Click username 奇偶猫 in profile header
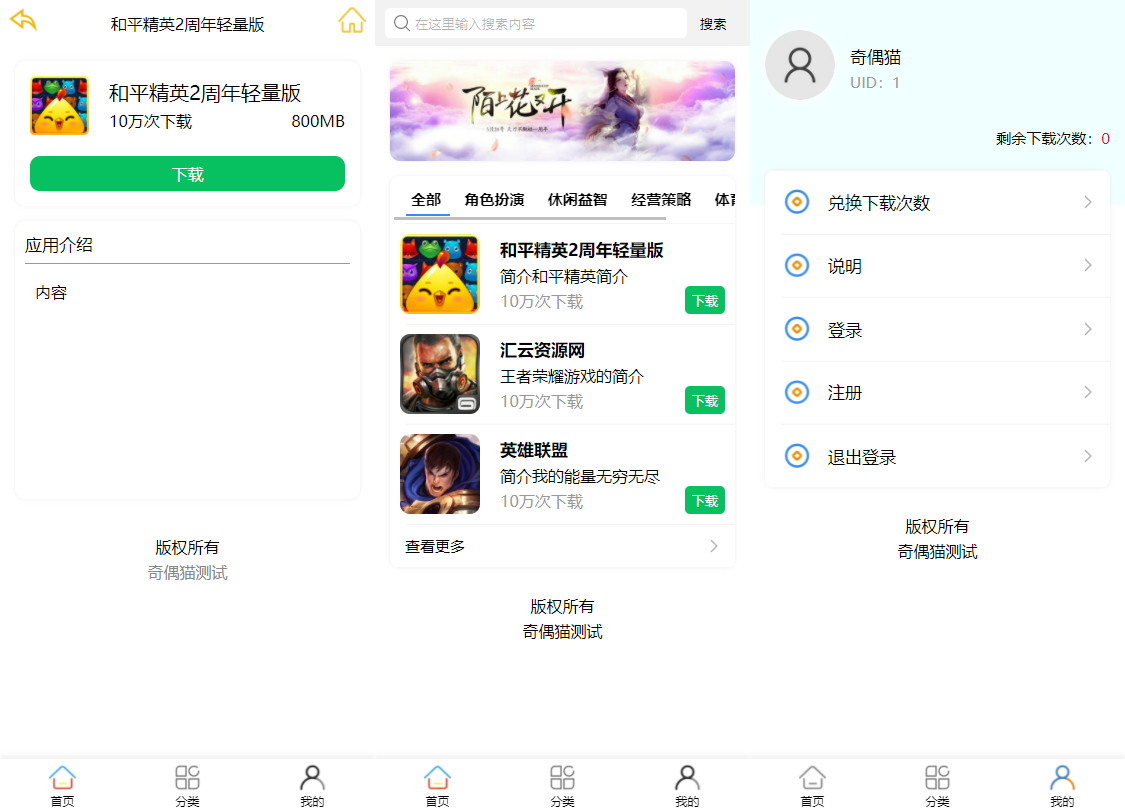Viewport: 1125px width, 812px height. (875, 57)
